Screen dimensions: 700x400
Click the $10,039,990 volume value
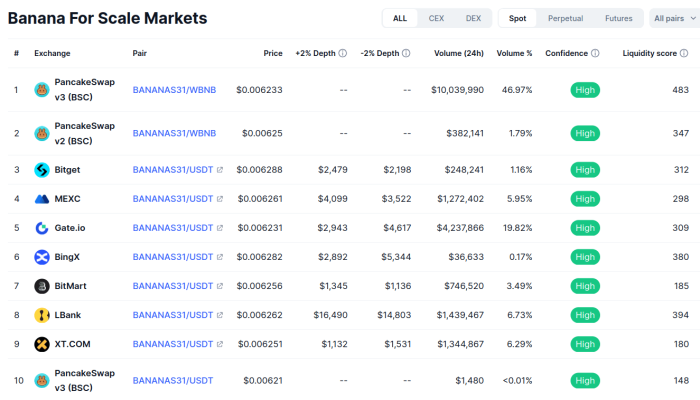pyautogui.click(x=457, y=90)
